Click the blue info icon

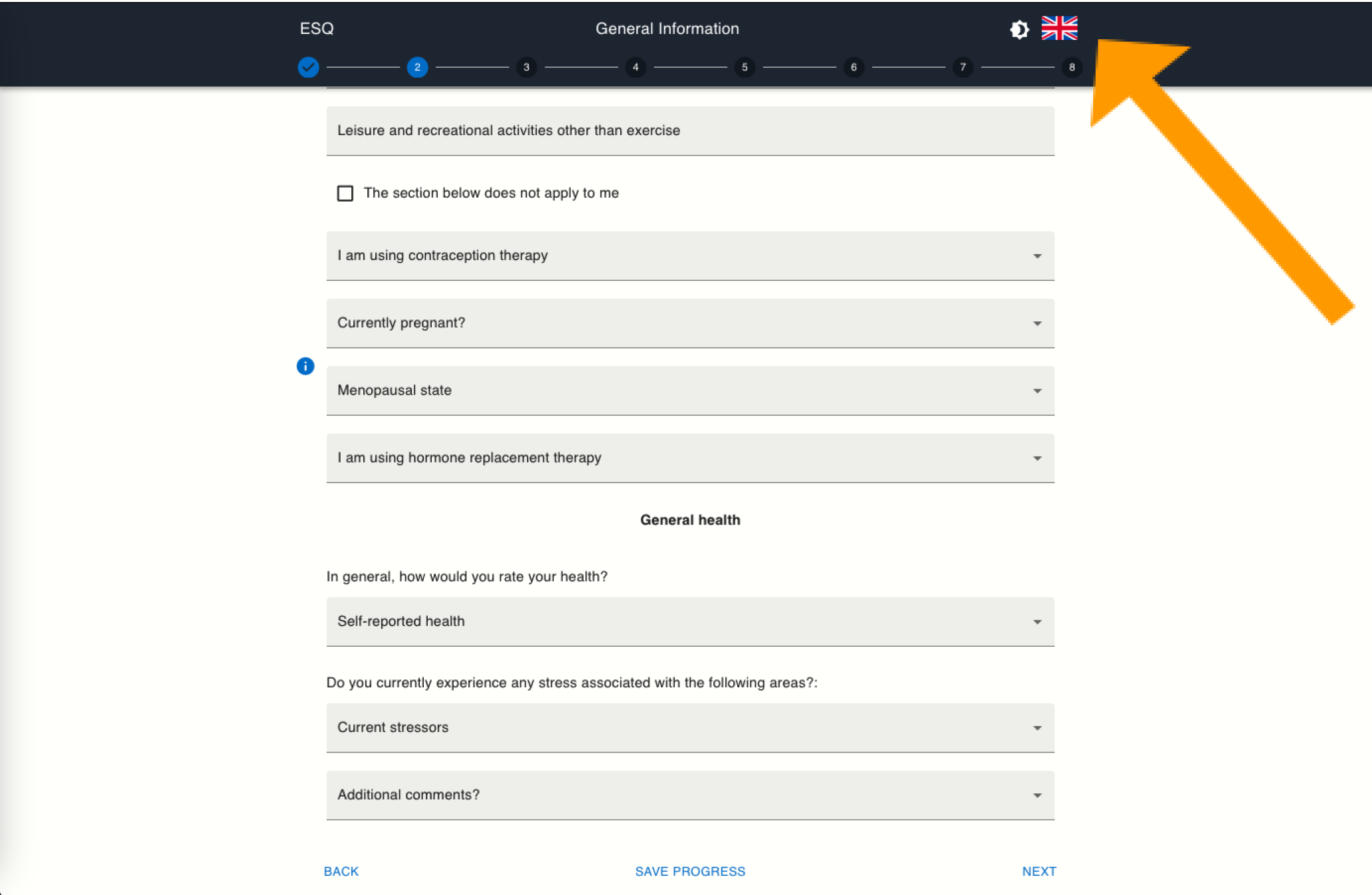coord(305,366)
